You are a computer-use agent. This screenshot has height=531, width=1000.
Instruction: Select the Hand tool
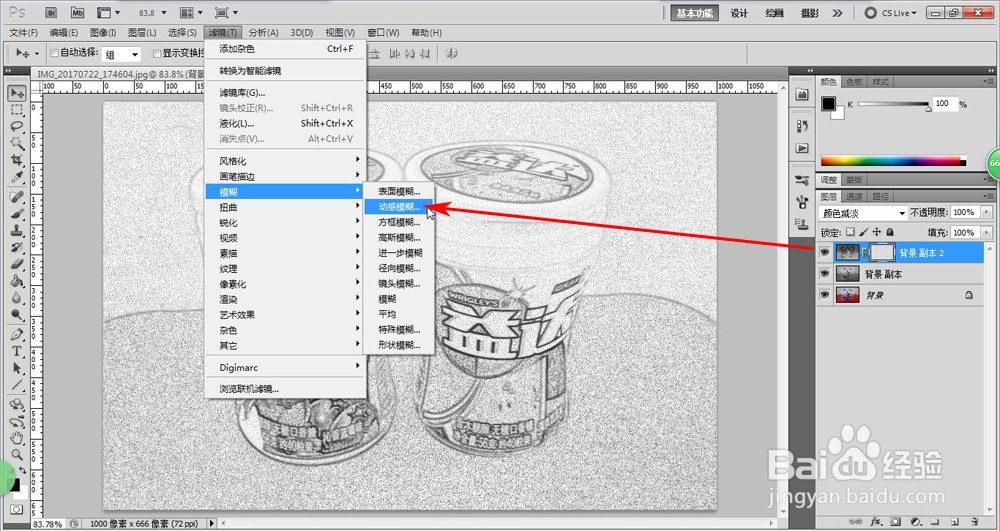coord(17,437)
